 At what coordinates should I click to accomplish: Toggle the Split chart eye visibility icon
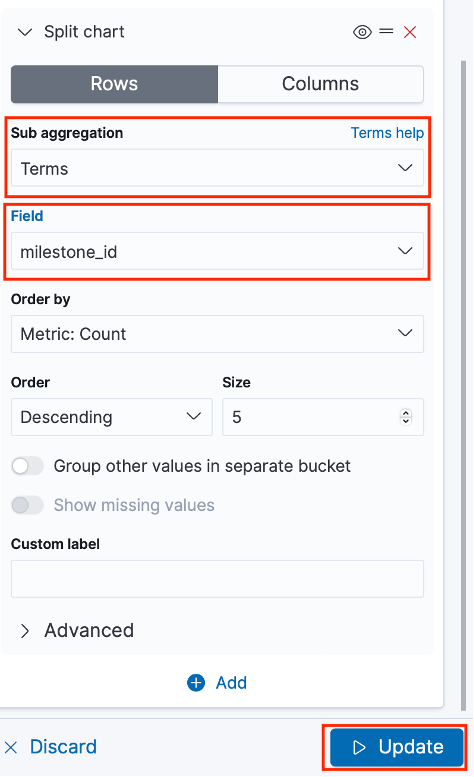(362, 33)
